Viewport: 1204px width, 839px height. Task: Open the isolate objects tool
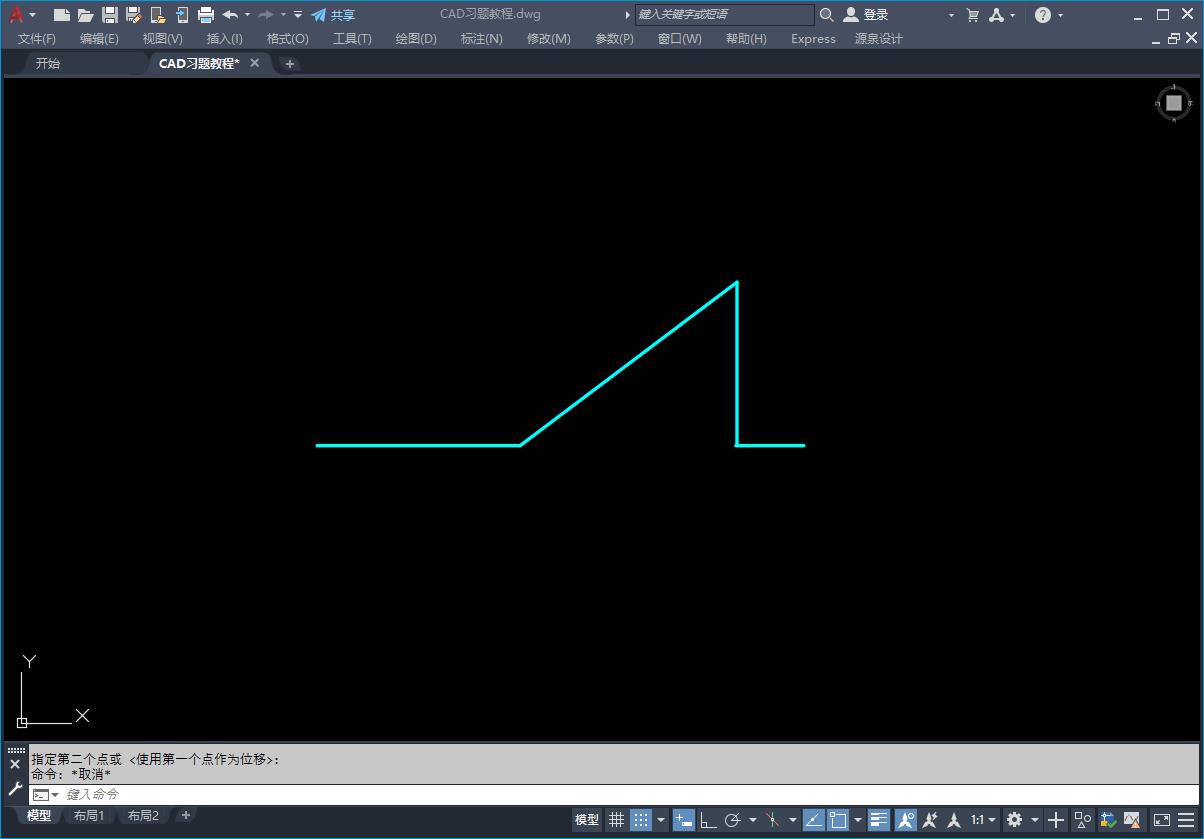point(1081,819)
